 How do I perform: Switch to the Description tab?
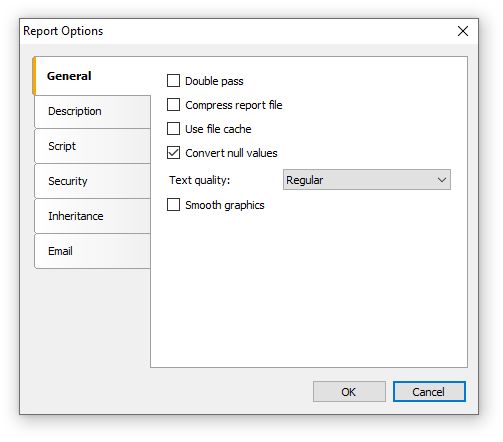click(92, 111)
